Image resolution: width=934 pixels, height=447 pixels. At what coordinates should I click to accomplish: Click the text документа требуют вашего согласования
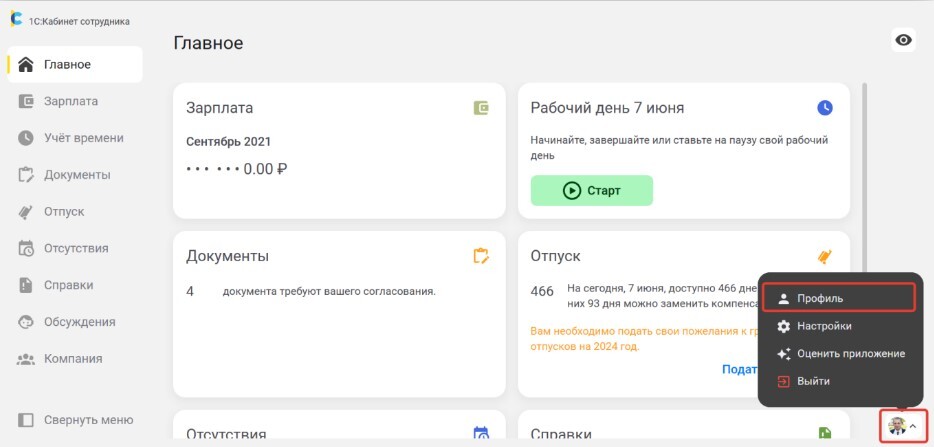(x=329, y=292)
